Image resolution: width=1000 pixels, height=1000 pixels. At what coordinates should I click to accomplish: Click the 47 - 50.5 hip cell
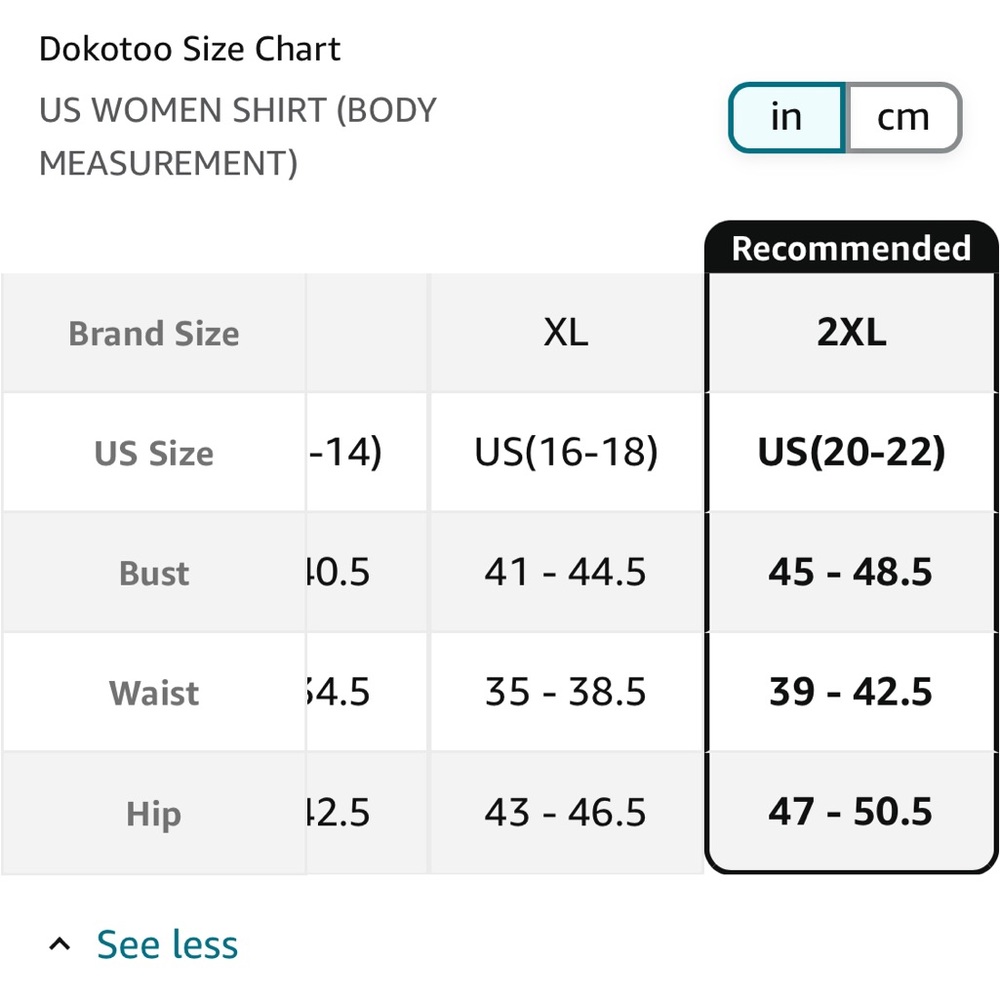point(851,812)
